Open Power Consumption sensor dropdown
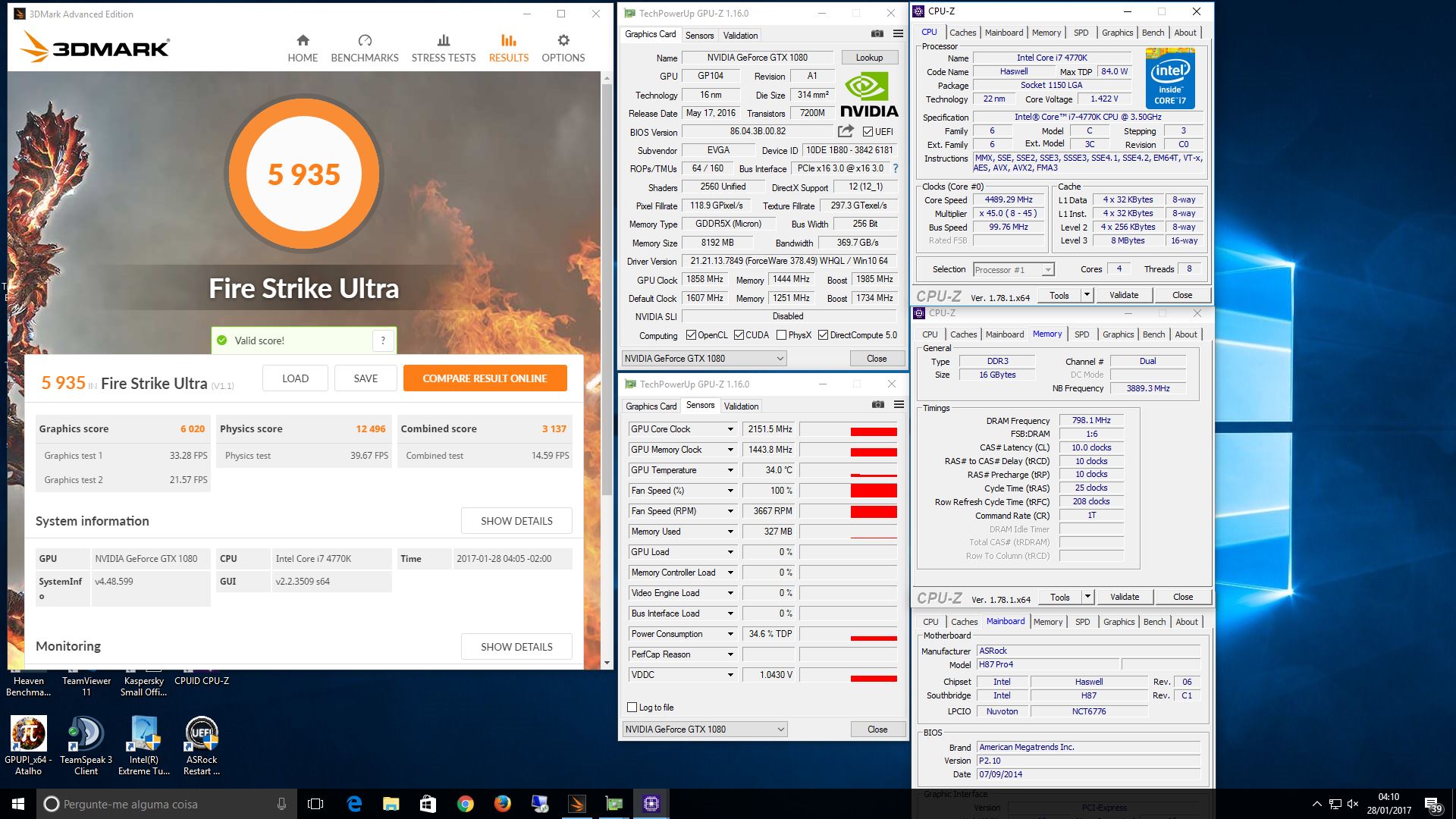Screen dimensions: 1456x819 point(730,634)
